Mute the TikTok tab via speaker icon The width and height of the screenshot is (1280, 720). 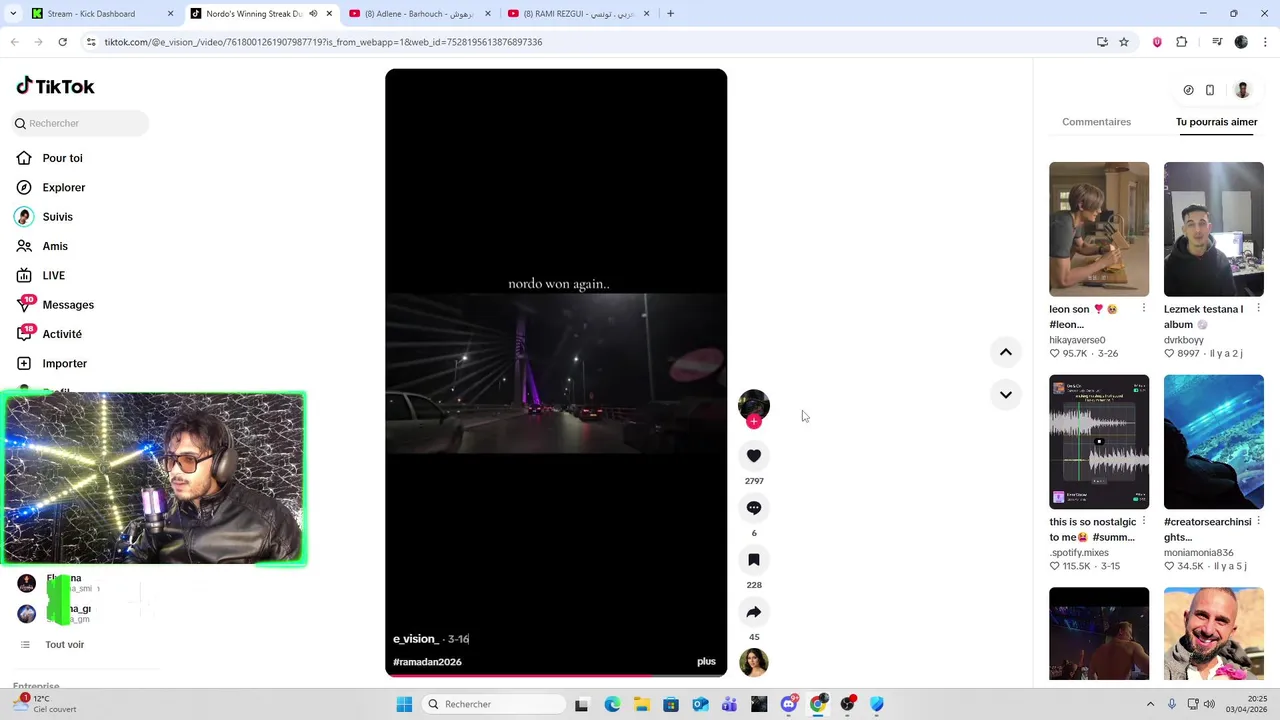point(313,14)
